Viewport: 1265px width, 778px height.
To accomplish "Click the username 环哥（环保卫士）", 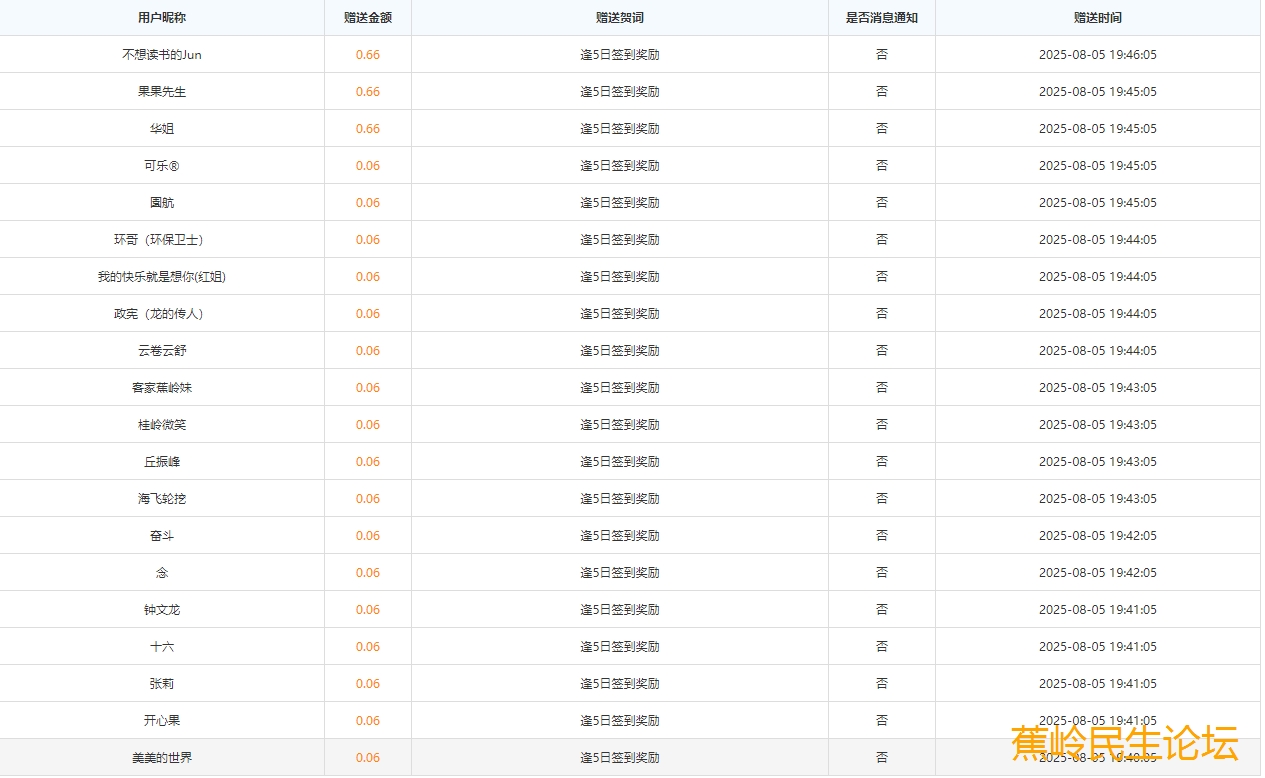I will tap(161, 240).
